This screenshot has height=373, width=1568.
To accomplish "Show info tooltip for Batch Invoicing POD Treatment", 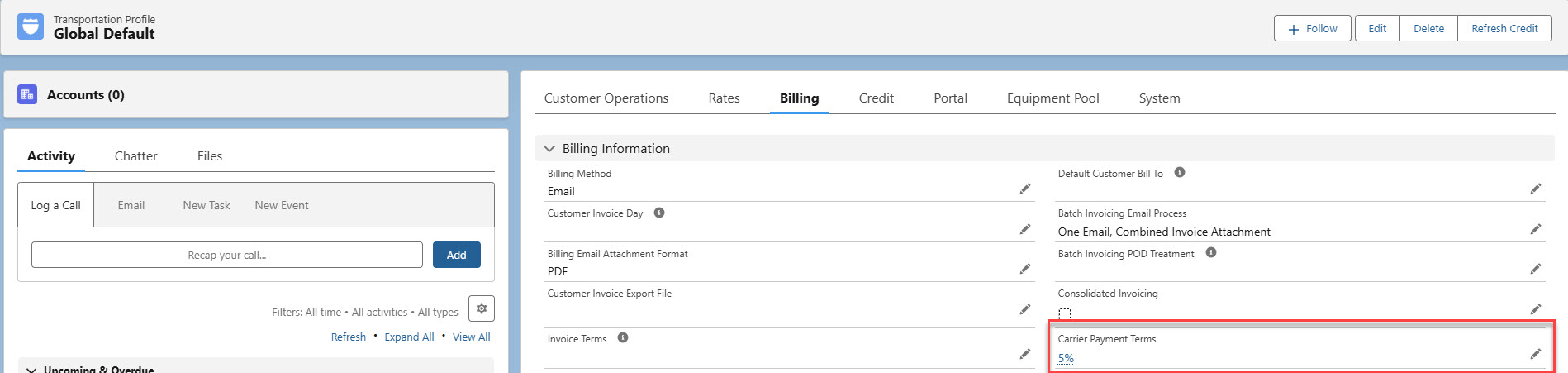I will pyautogui.click(x=1211, y=252).
